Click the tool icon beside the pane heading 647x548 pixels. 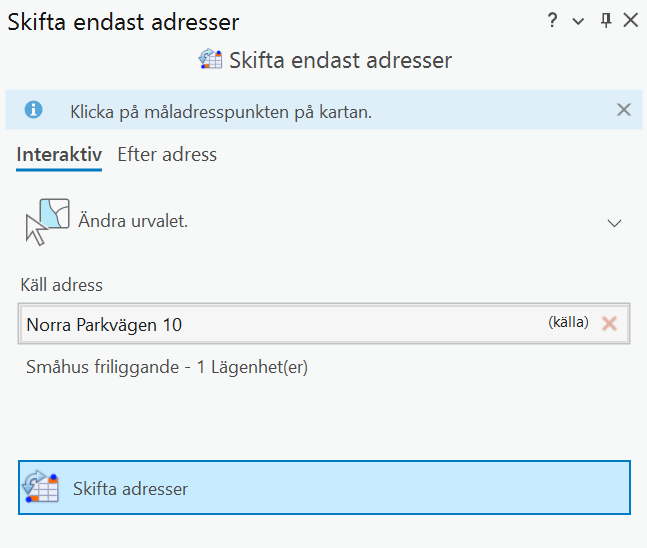coord(210,60)
